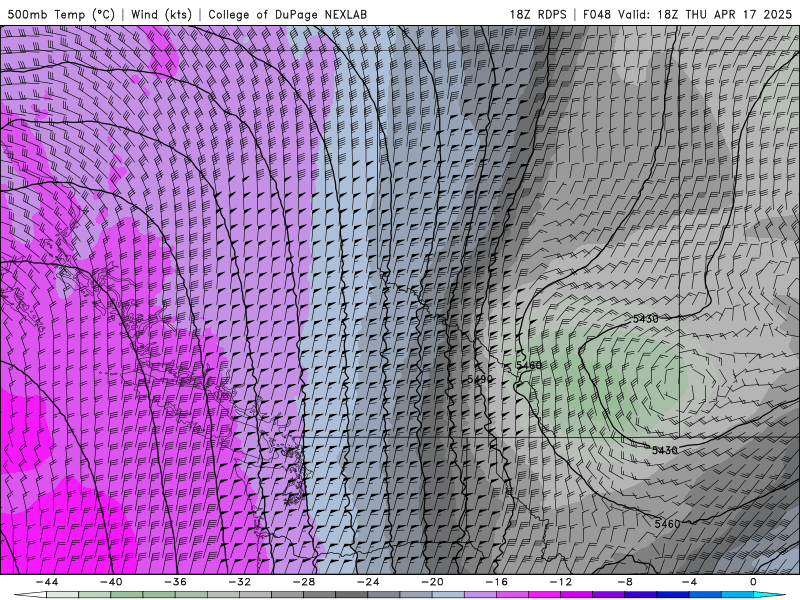This screenshot has width=800, height=600.
Task: Click the -12 color bar tick label
Action: coord(561,582)
